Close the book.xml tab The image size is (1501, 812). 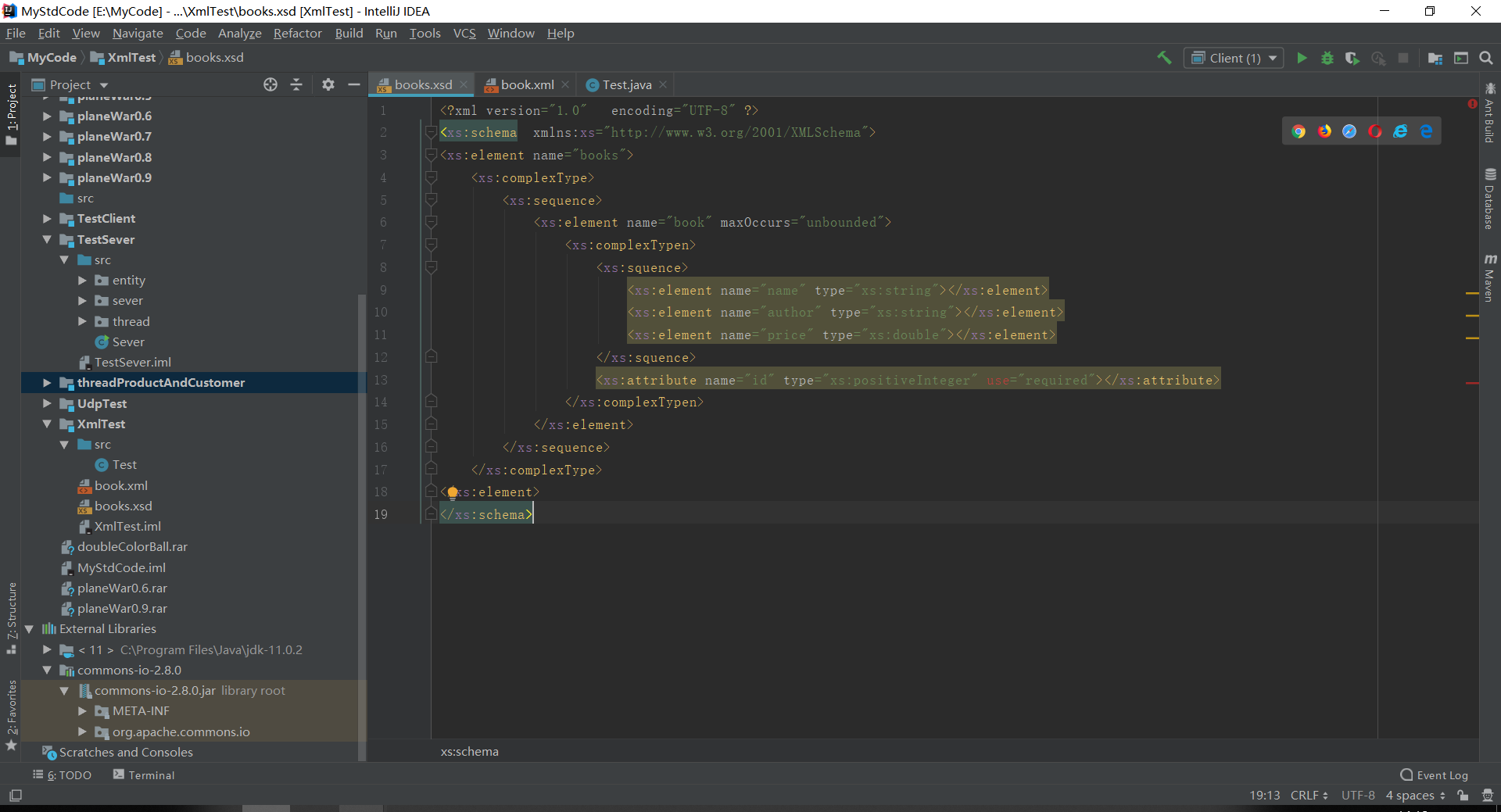click(566, 84)
